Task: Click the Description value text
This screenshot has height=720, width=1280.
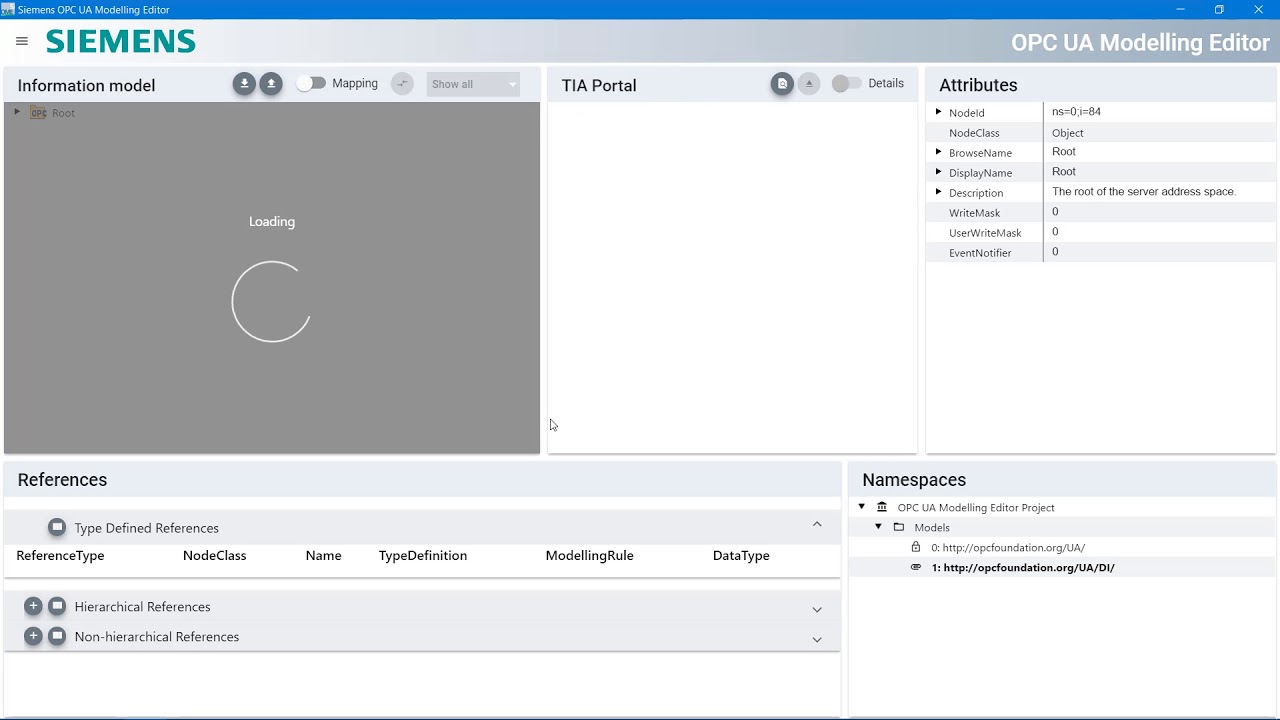Action: click(x=1144, y=191)
